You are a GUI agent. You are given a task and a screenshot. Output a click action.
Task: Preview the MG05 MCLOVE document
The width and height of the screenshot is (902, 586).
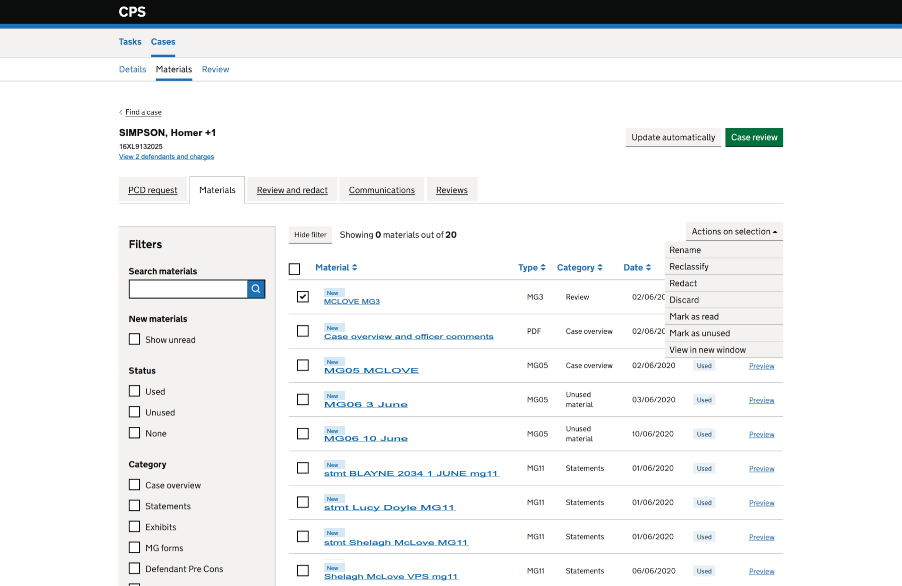click(x=761, y=366)
